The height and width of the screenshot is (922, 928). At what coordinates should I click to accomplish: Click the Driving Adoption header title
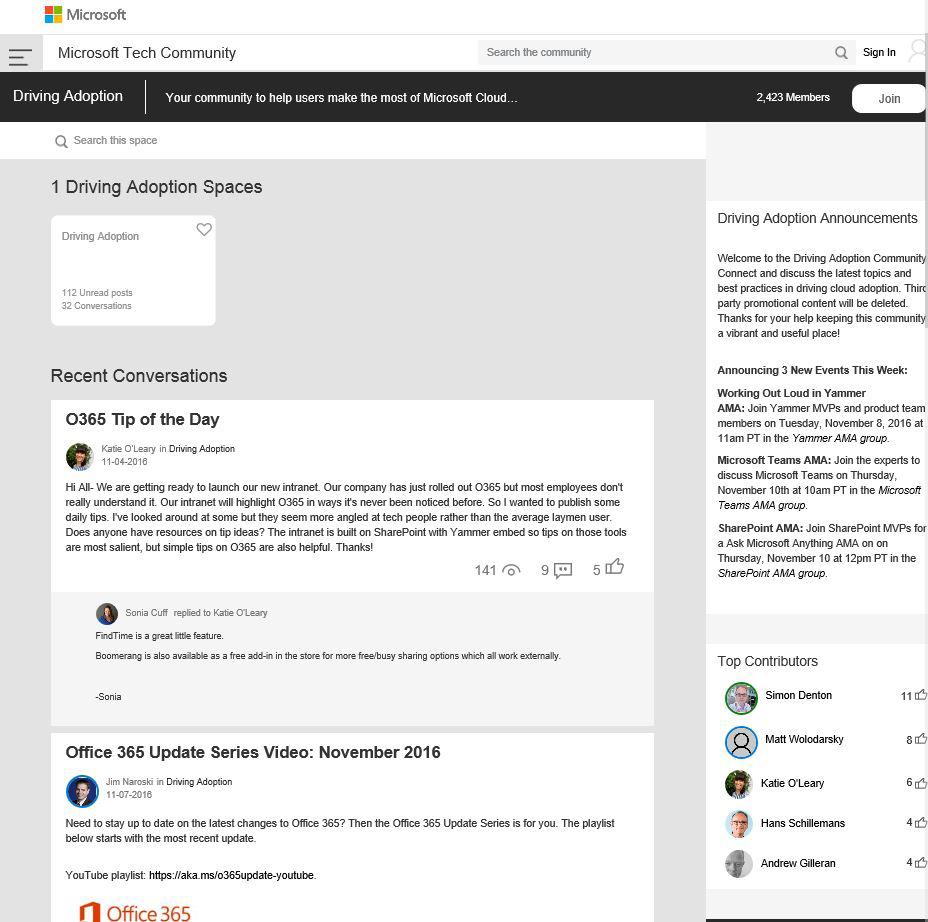(68, 96)
